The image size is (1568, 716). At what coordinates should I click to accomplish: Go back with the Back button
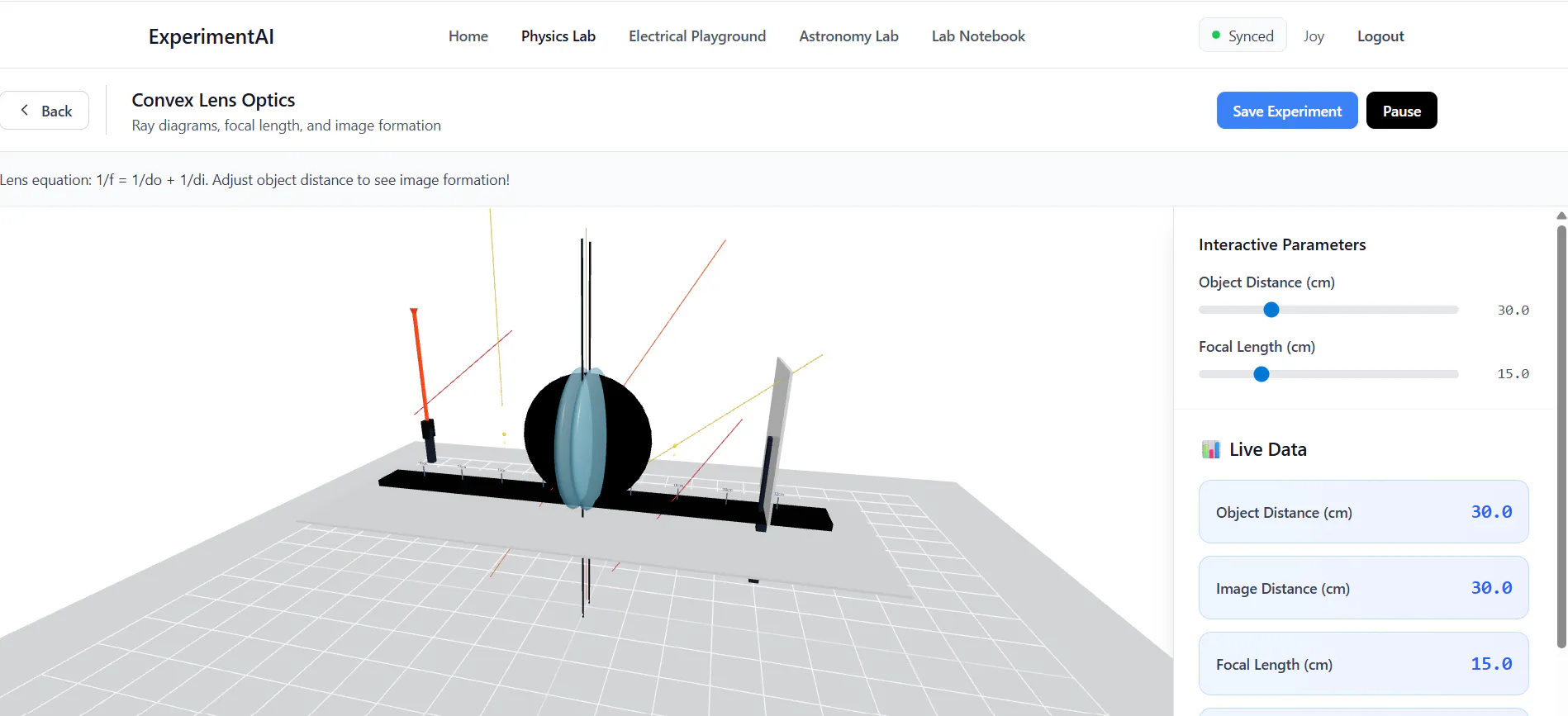click(x=45, y=111)
